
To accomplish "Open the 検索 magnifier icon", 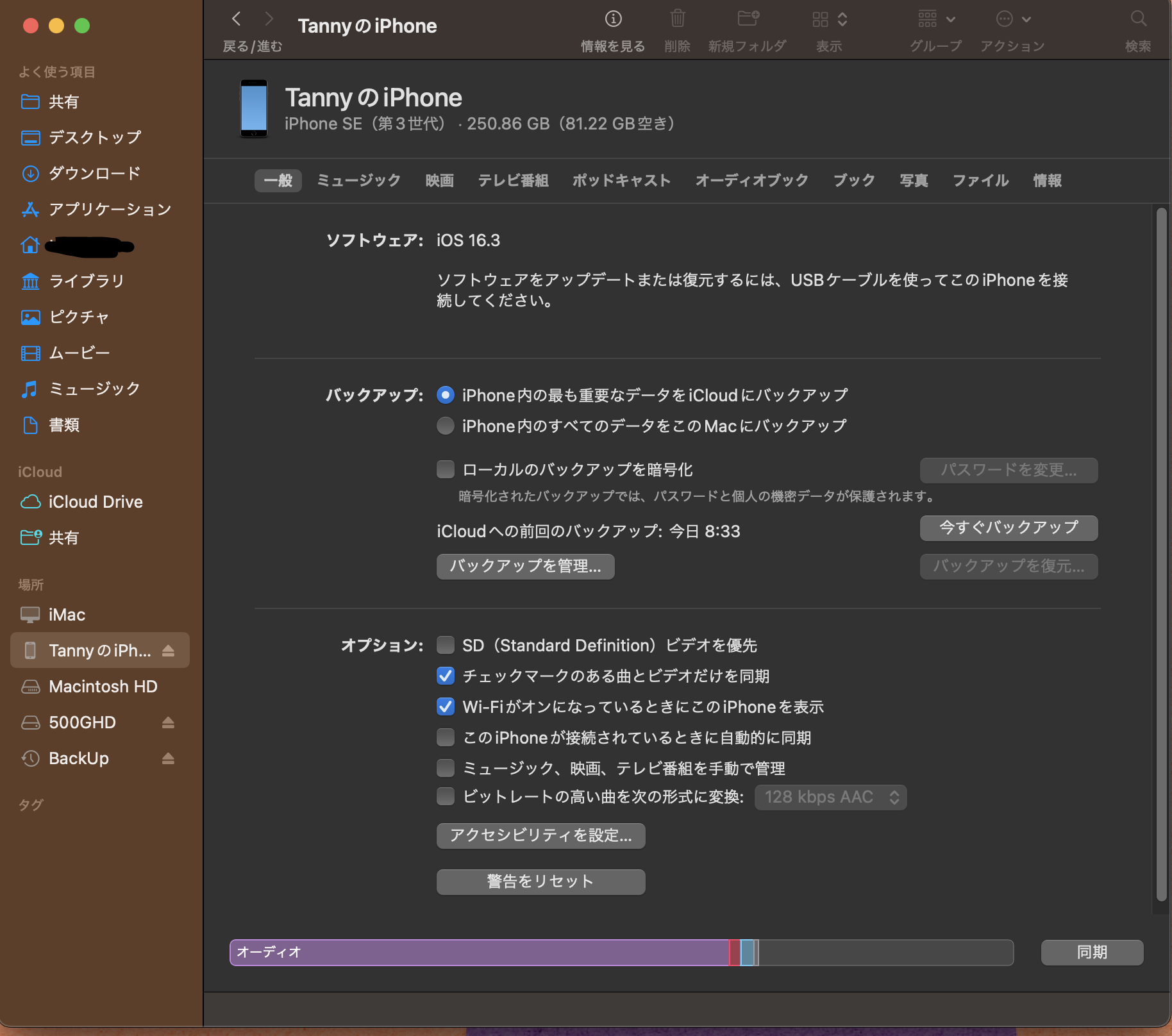I will [1138, 19].
